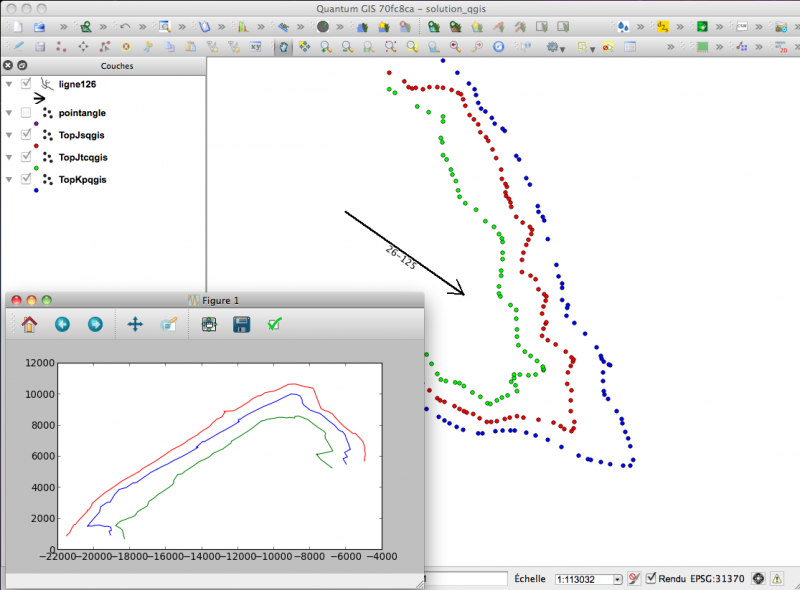Go forward to next view in Figure 1

pos(95,324)
